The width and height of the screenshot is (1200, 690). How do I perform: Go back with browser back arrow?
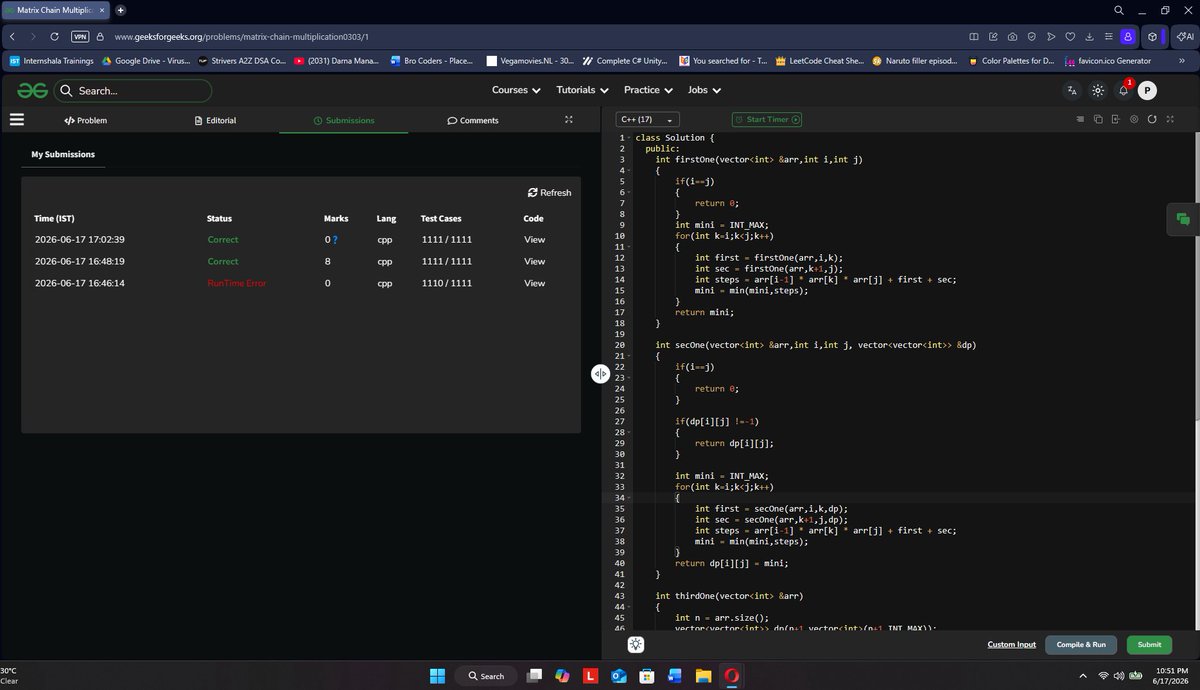click(x=11, y=36)
